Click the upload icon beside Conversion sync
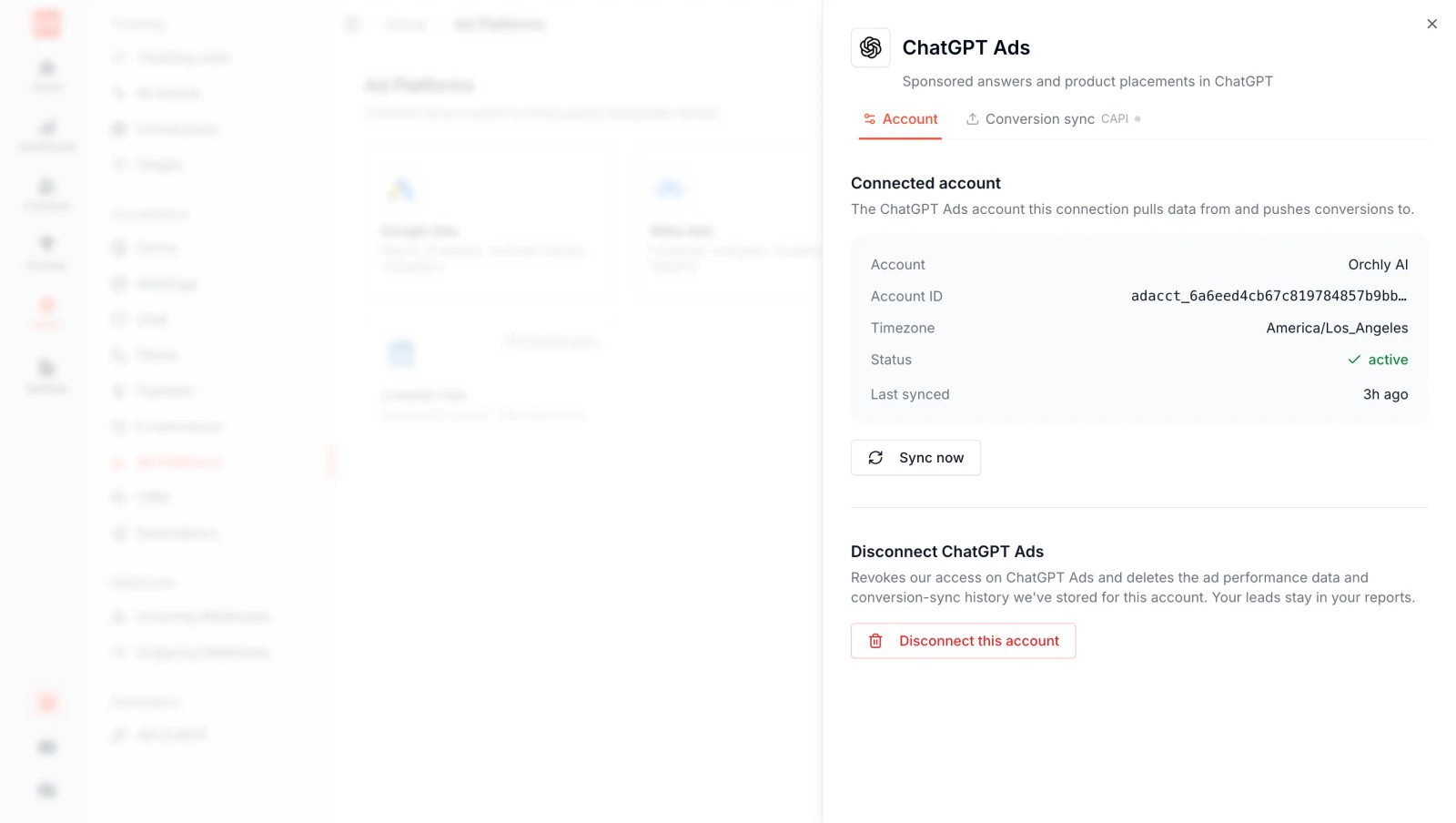The width and height of the screenshot is (1456, 823). (972, 119)
